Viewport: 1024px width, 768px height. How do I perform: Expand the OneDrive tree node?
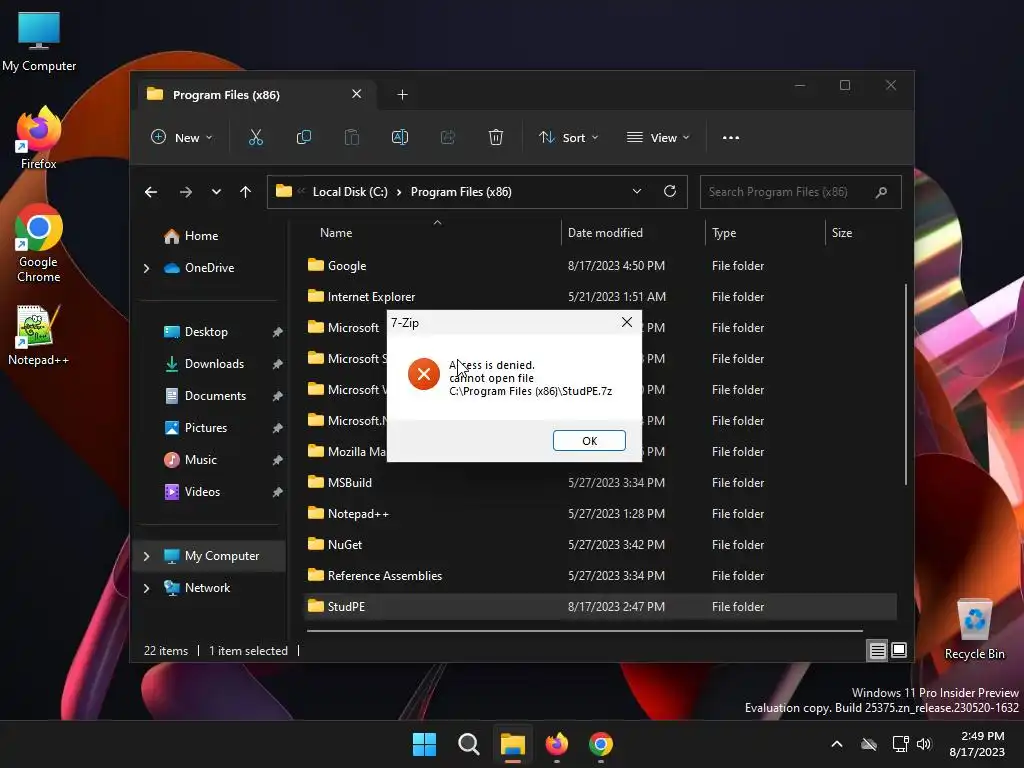(146, 268)
